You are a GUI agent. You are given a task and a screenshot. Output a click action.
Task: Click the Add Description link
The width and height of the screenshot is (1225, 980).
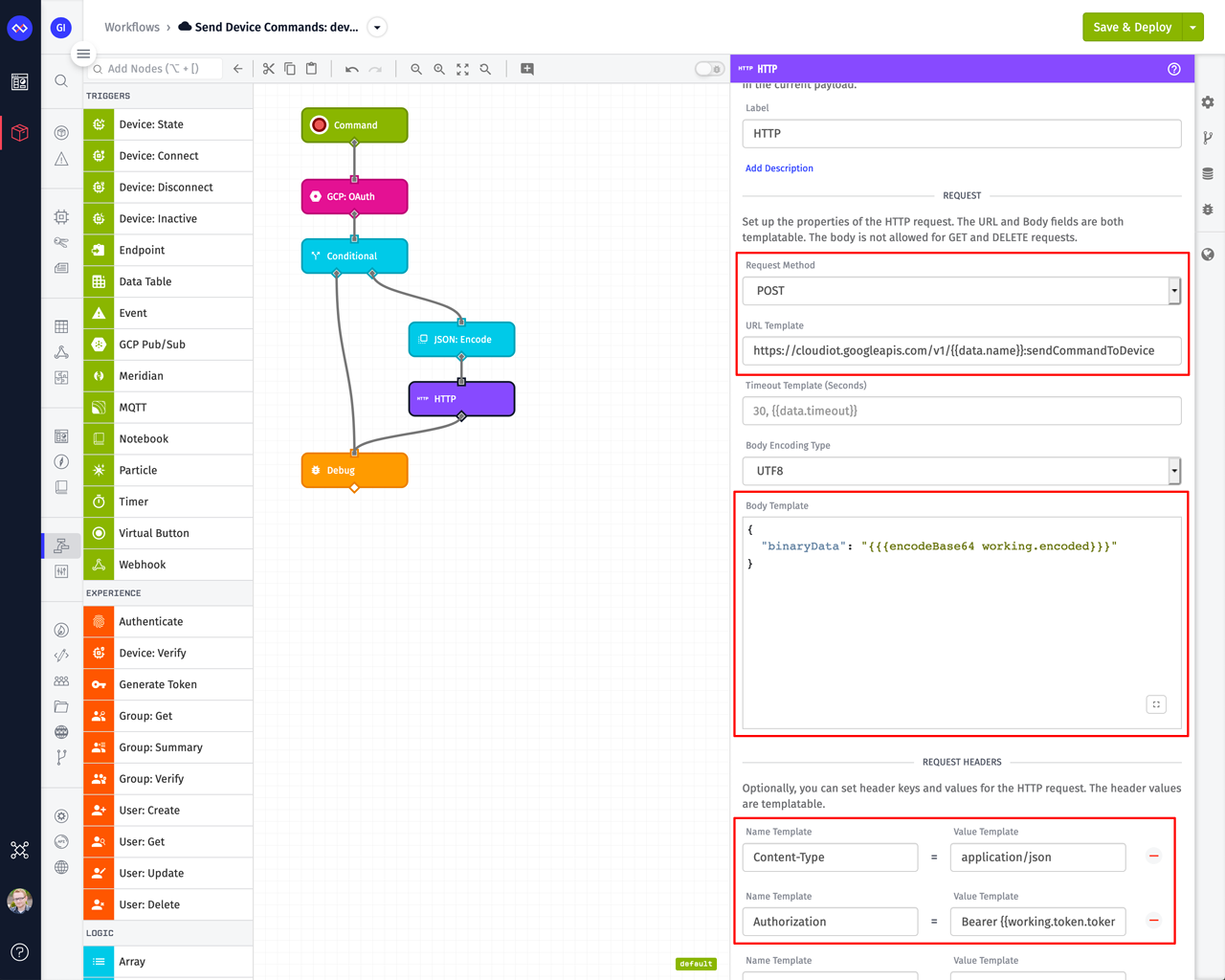779,167
